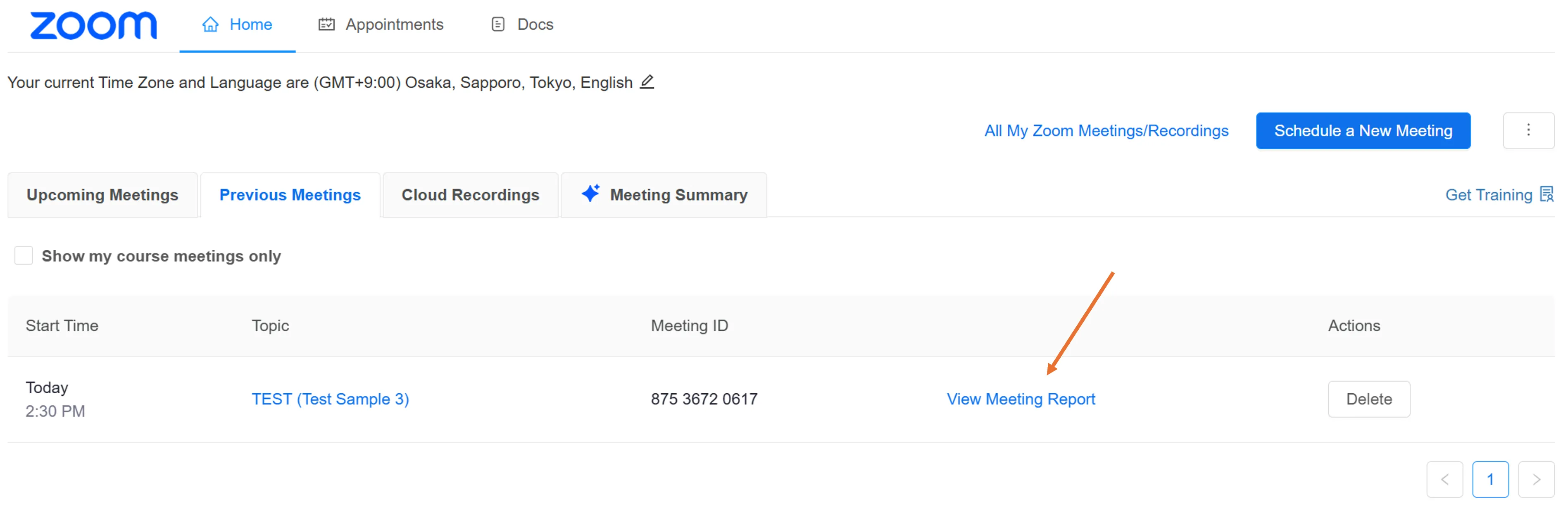Go to the previous page arrow

pyautogui.click(x=1444, y=480)
